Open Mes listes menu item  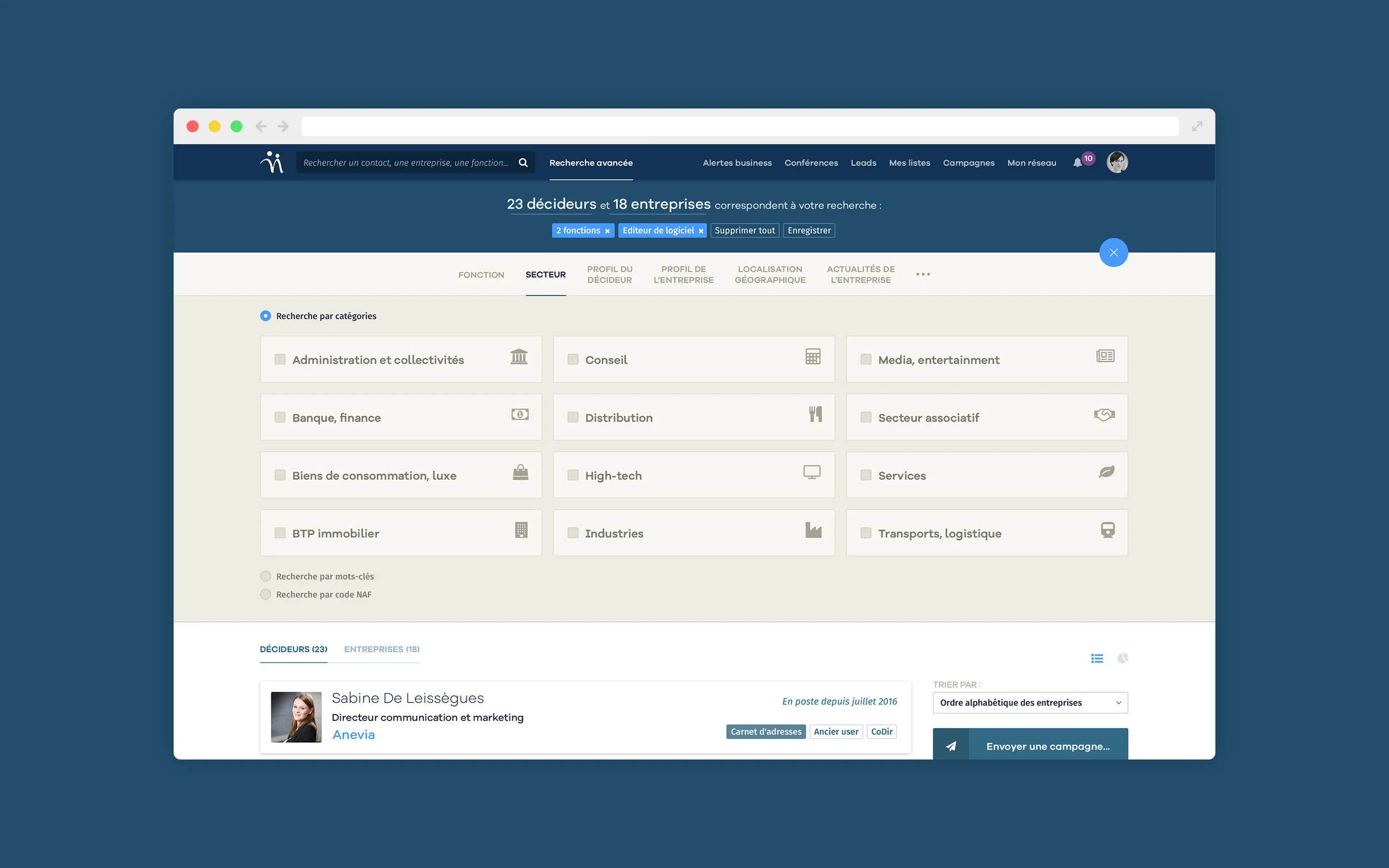[910, 163]
